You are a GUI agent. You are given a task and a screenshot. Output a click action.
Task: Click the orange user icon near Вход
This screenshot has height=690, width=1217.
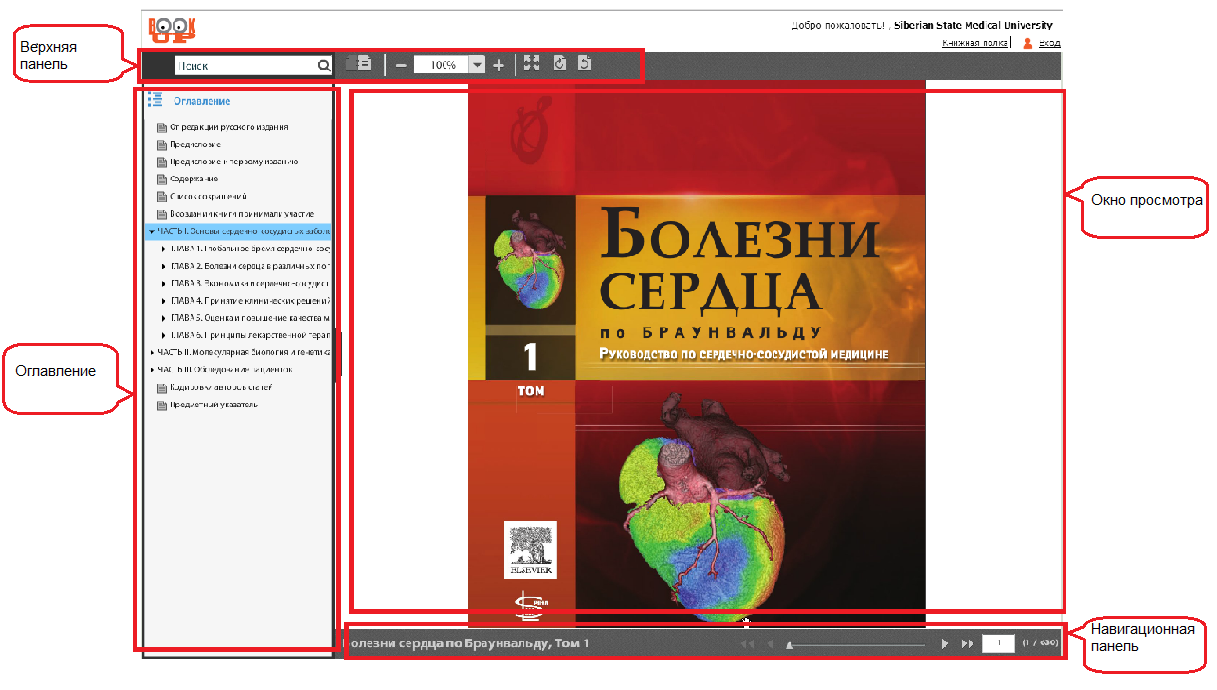(x=1027, y=43)
